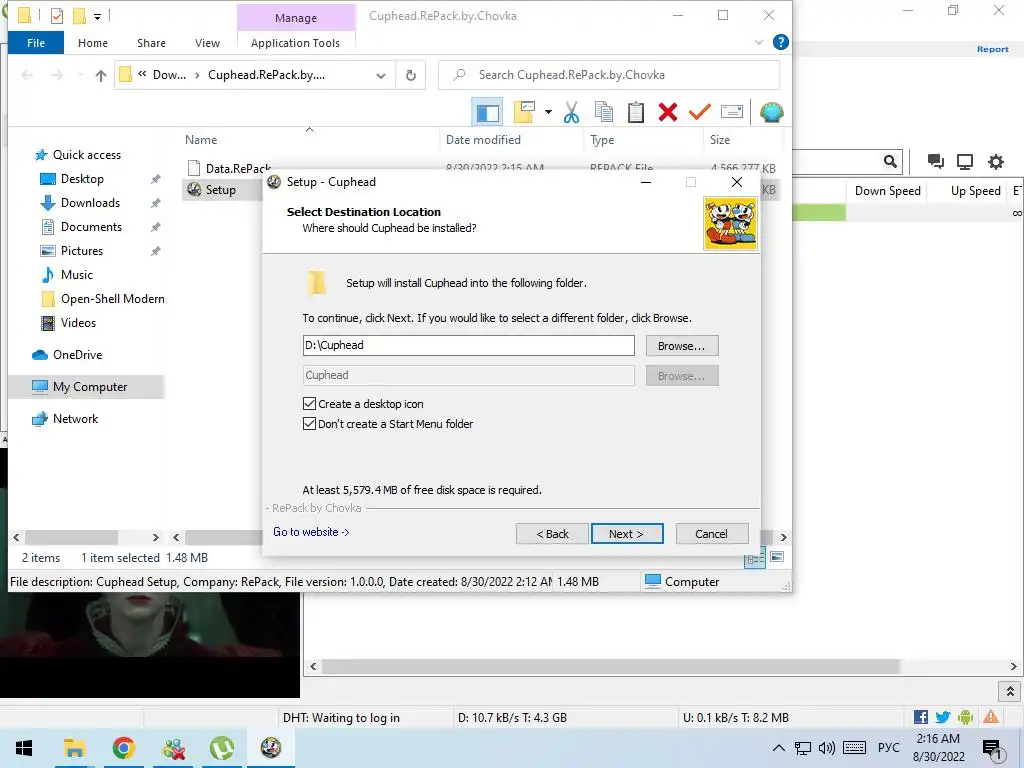Viewport: 1024px width, 768px height.
Task: Select Network in navigation pane
Action: point(75,419)
